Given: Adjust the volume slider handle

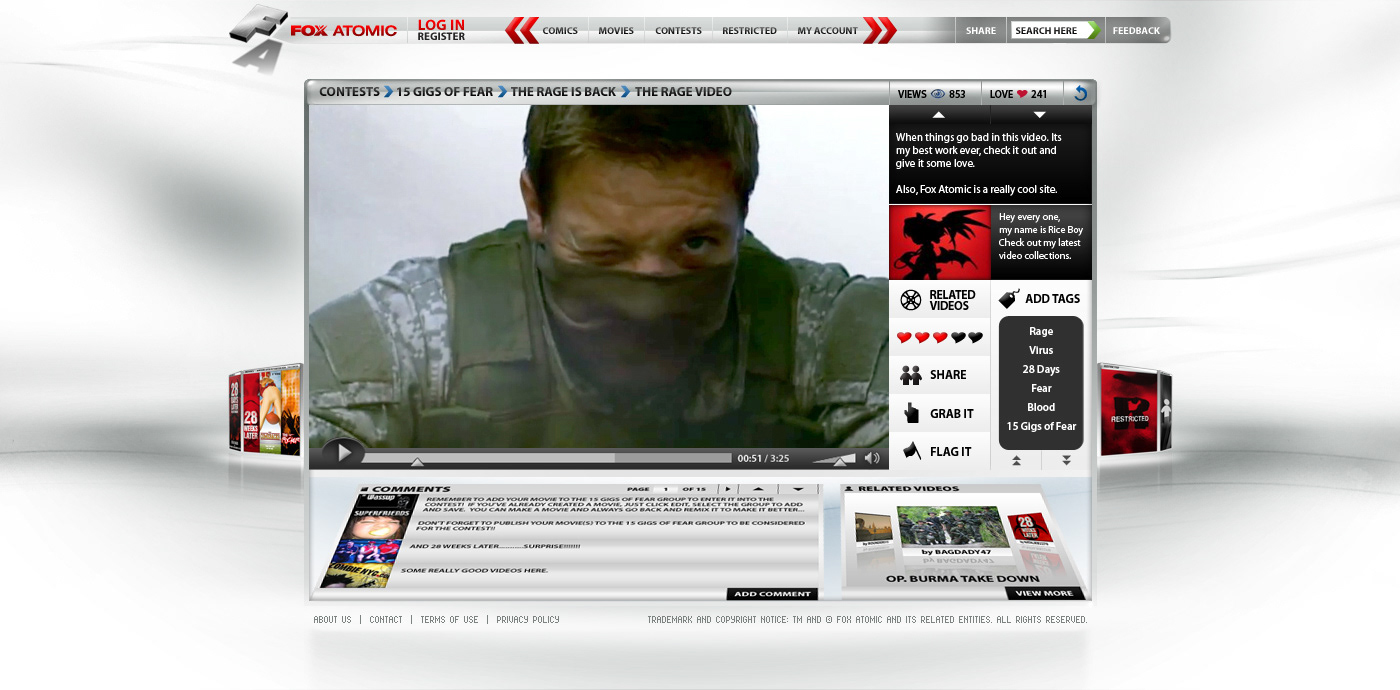Looking at the screenshot, I should (x=838, y=461).
